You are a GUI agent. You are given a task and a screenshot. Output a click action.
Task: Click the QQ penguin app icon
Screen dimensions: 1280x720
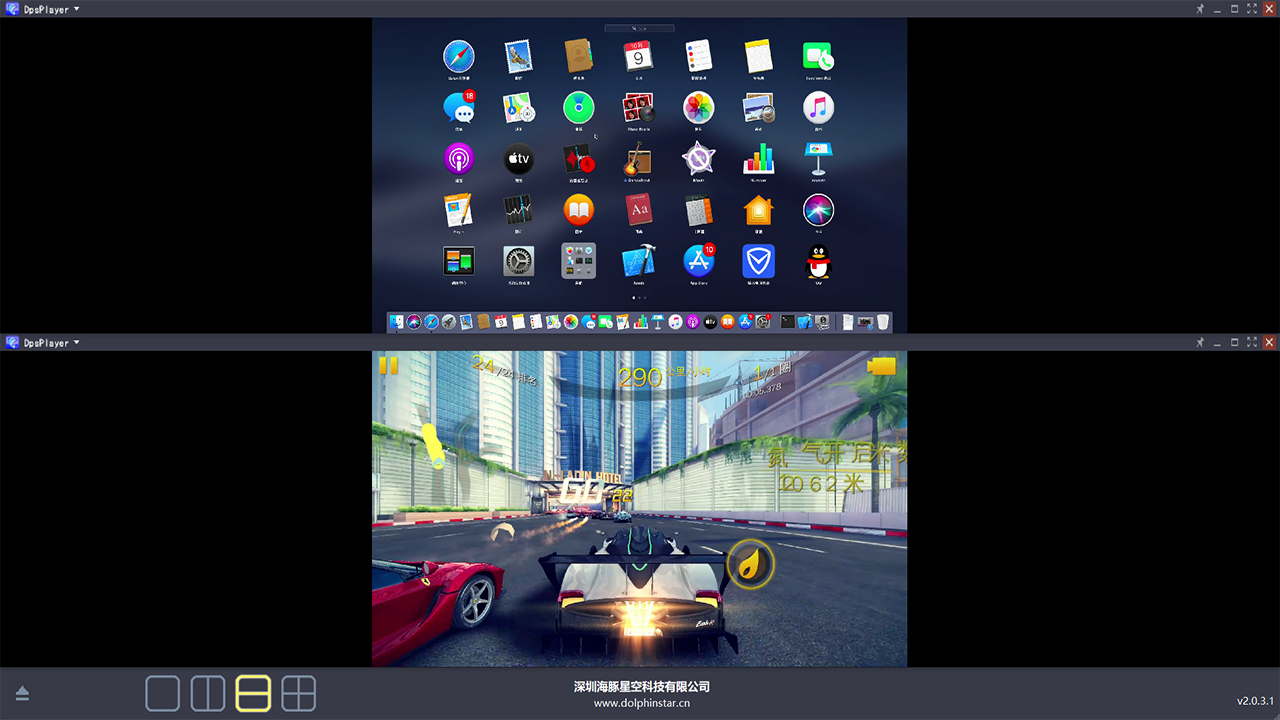tap(818, 262)
